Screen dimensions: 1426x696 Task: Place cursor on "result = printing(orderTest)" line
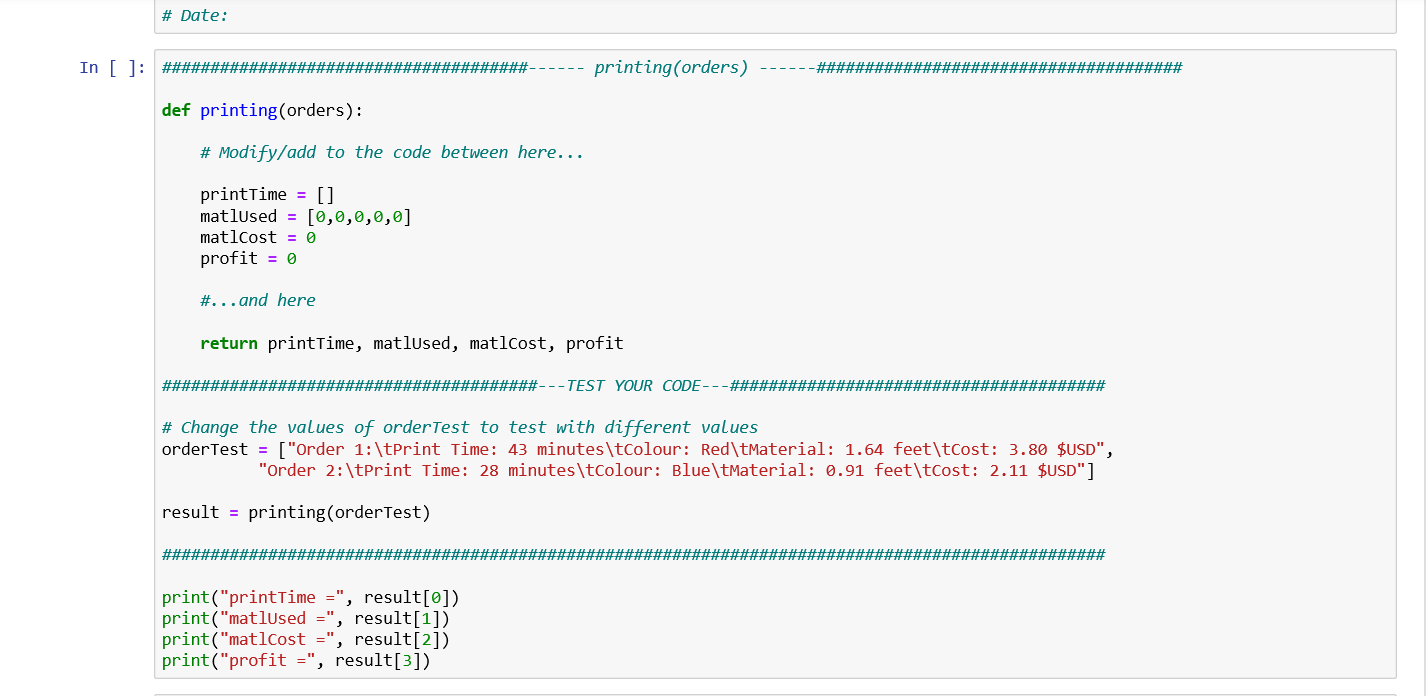pos(296,513)
